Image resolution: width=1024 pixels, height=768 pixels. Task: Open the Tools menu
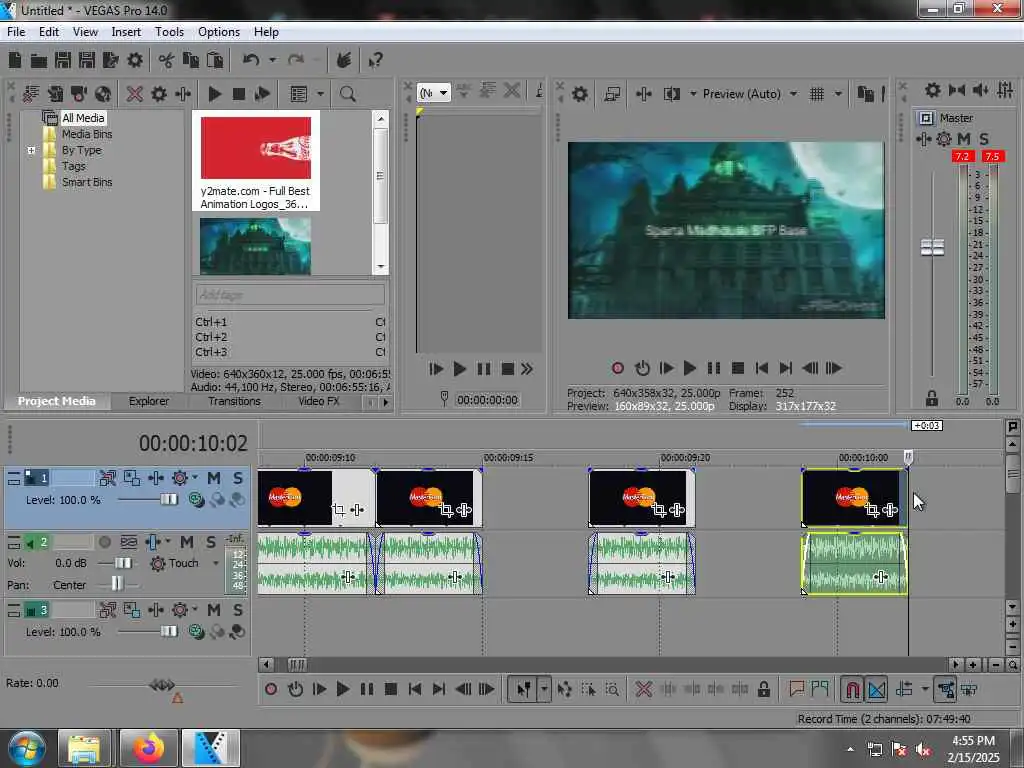tap(169, 32)
